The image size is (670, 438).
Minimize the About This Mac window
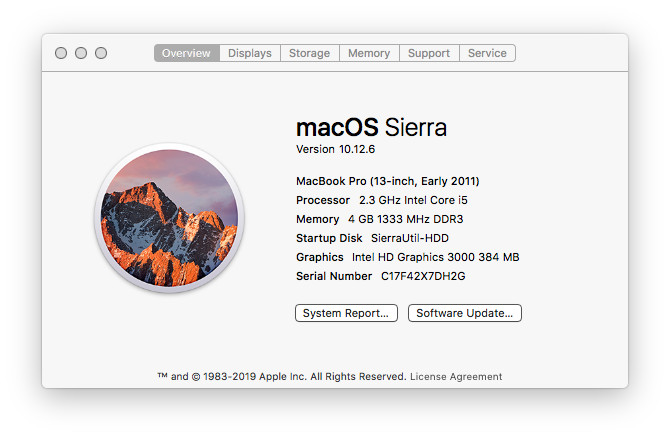[x=81, y=53]
